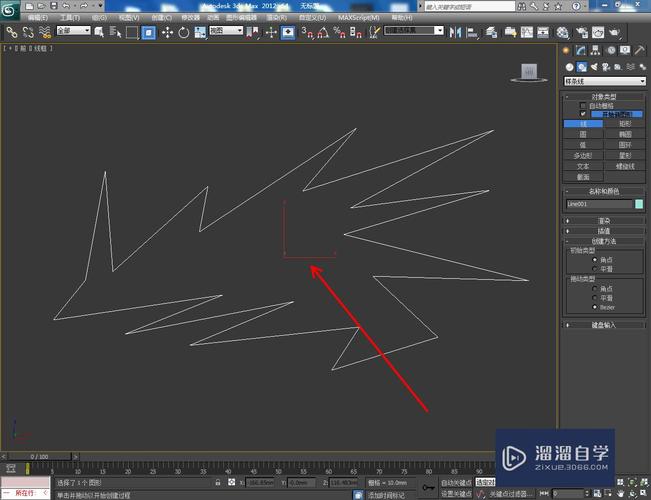Click the Select by Name icon

click(x=115, y=32)
